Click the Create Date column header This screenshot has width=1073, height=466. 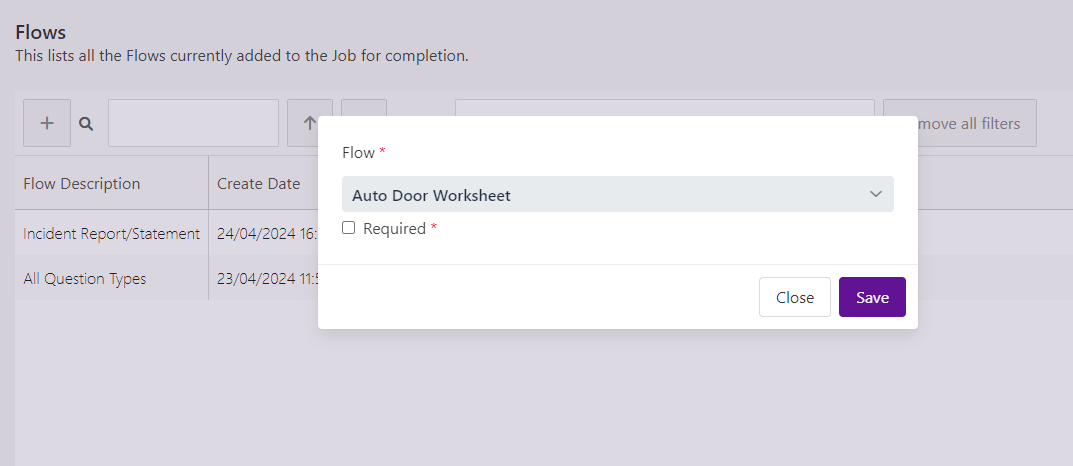[259, 183]
